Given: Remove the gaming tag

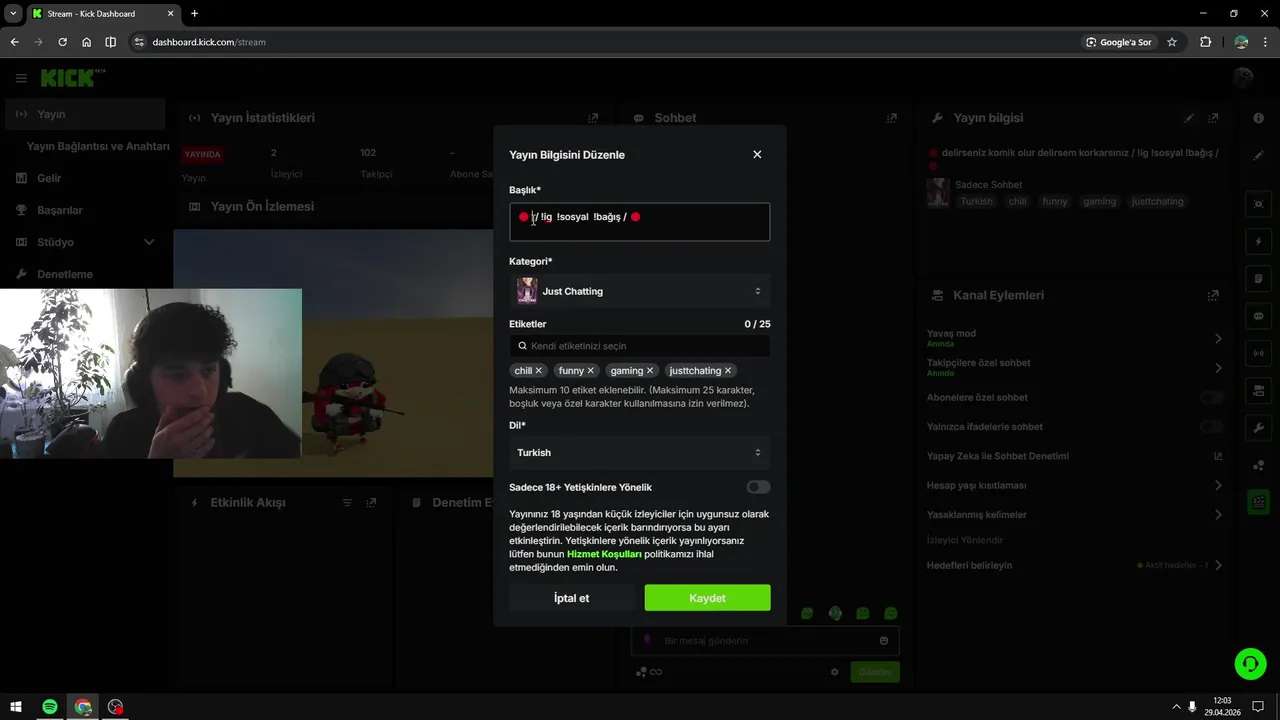Looking at the screenshot, I should pos(650,371).
